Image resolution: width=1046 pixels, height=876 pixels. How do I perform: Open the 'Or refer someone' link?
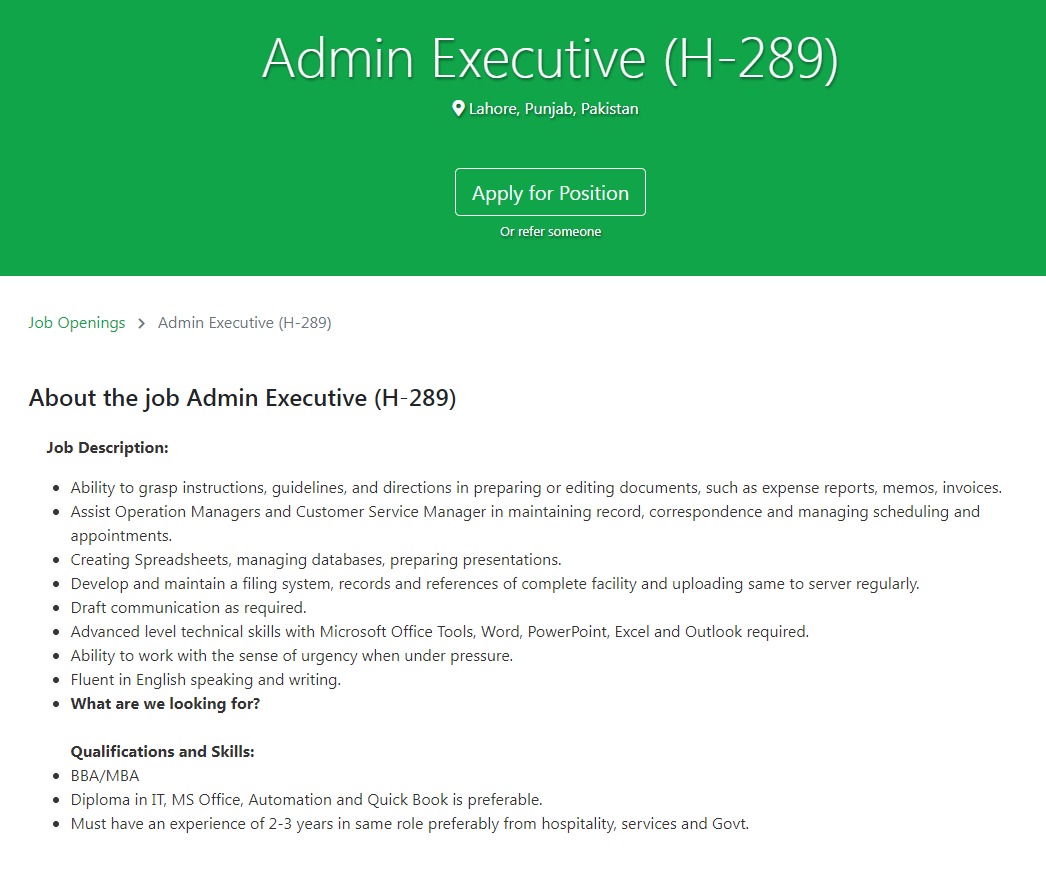tap(550, 232)
